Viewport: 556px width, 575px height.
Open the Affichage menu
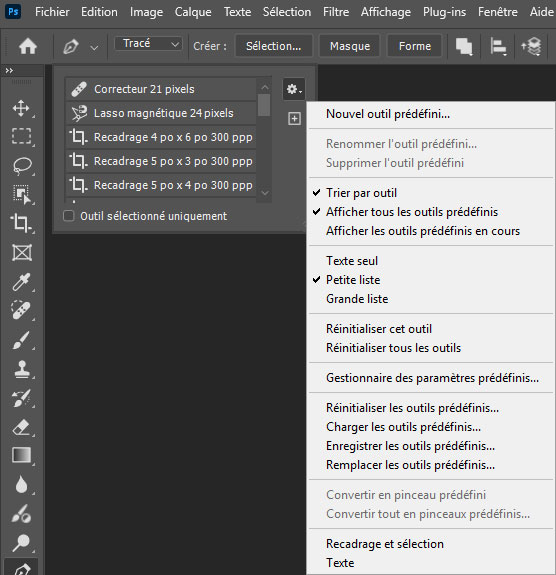[x=385, y=12]
